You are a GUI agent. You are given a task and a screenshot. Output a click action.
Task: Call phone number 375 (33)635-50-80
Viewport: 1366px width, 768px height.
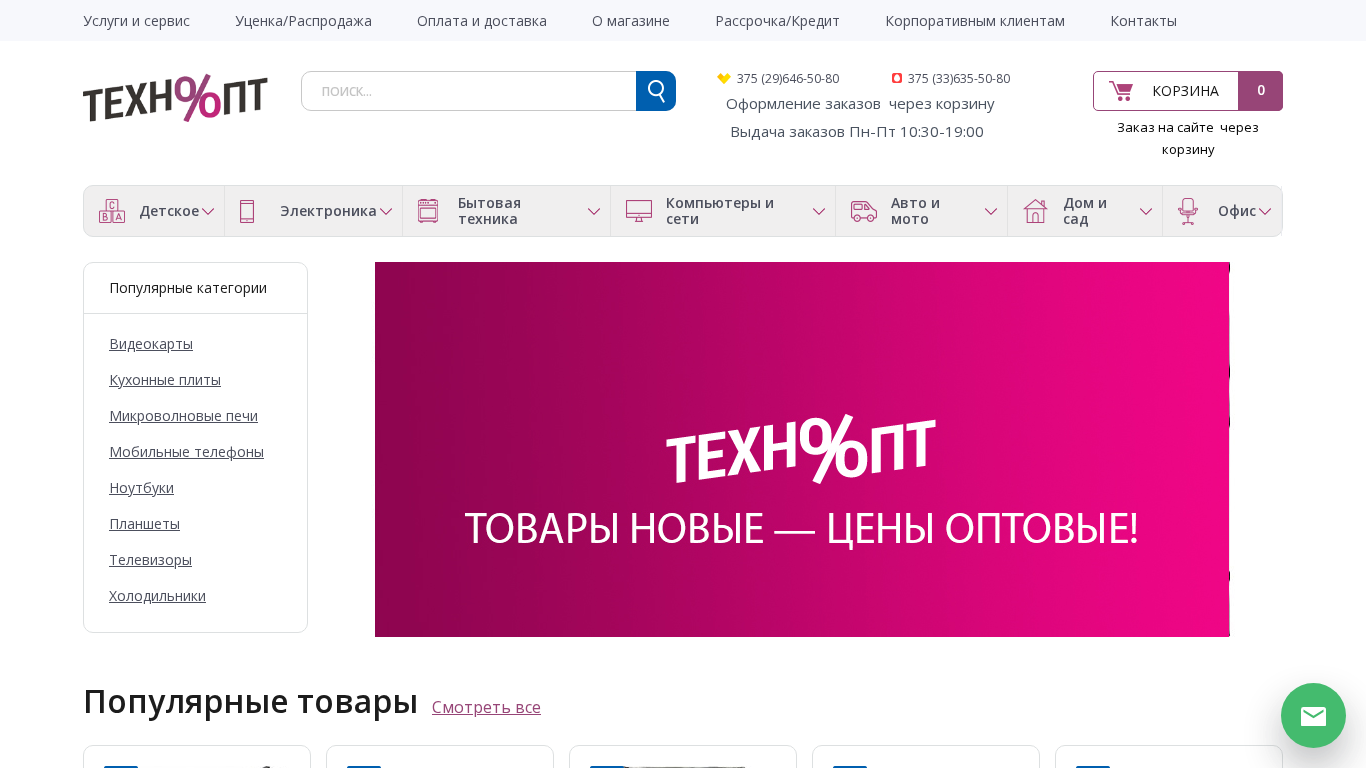pos(959,78)
